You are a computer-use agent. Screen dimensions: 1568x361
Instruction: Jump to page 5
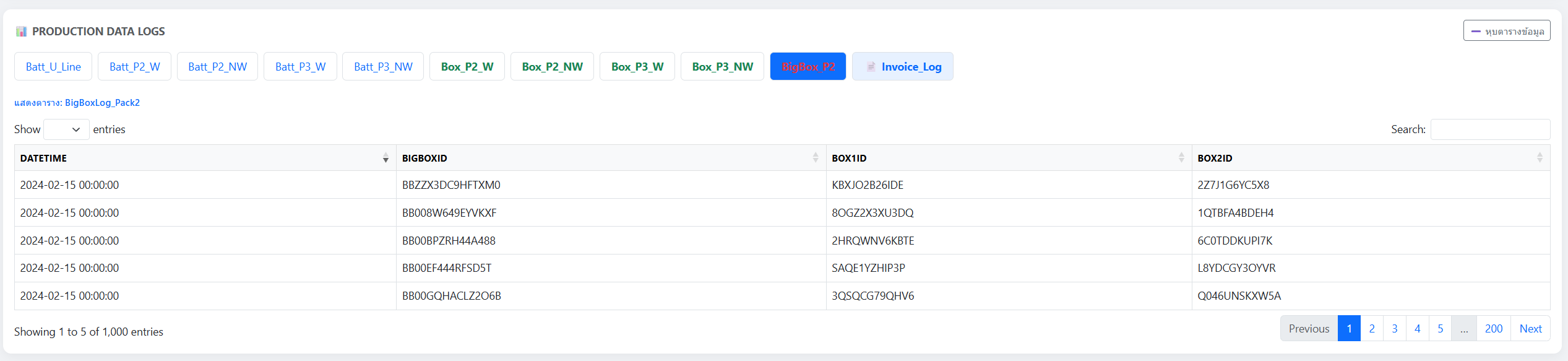(1441, 329)
